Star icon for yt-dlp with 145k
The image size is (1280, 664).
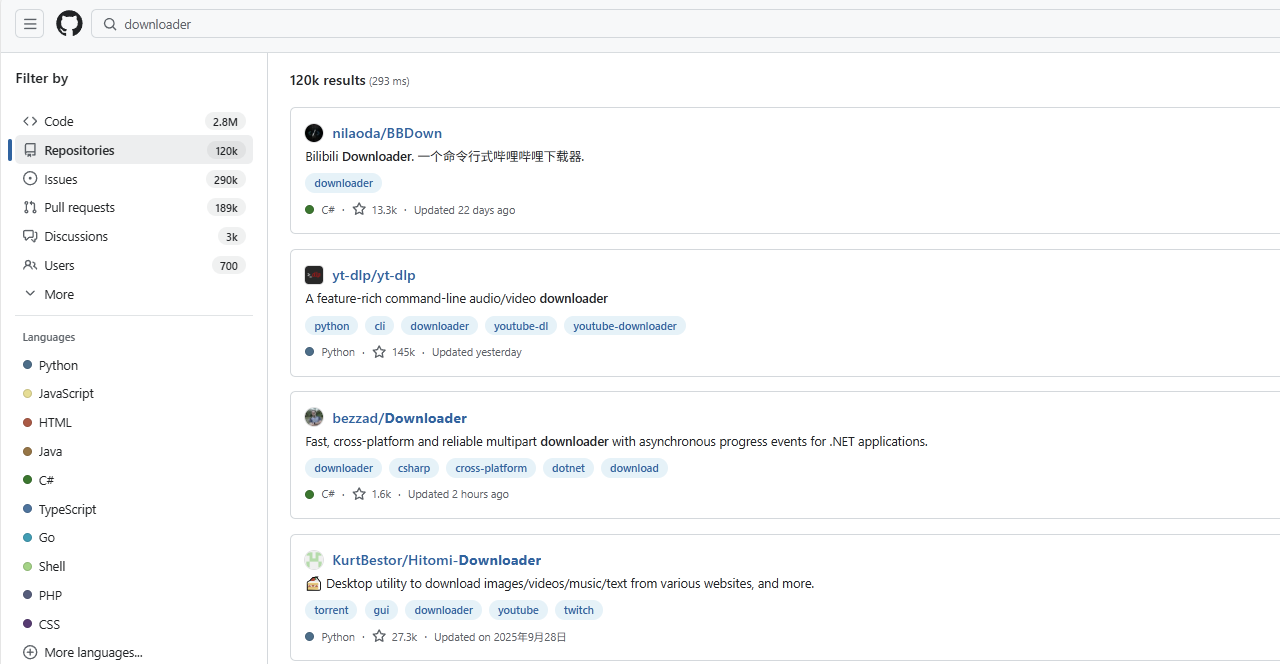coord(379,352)
